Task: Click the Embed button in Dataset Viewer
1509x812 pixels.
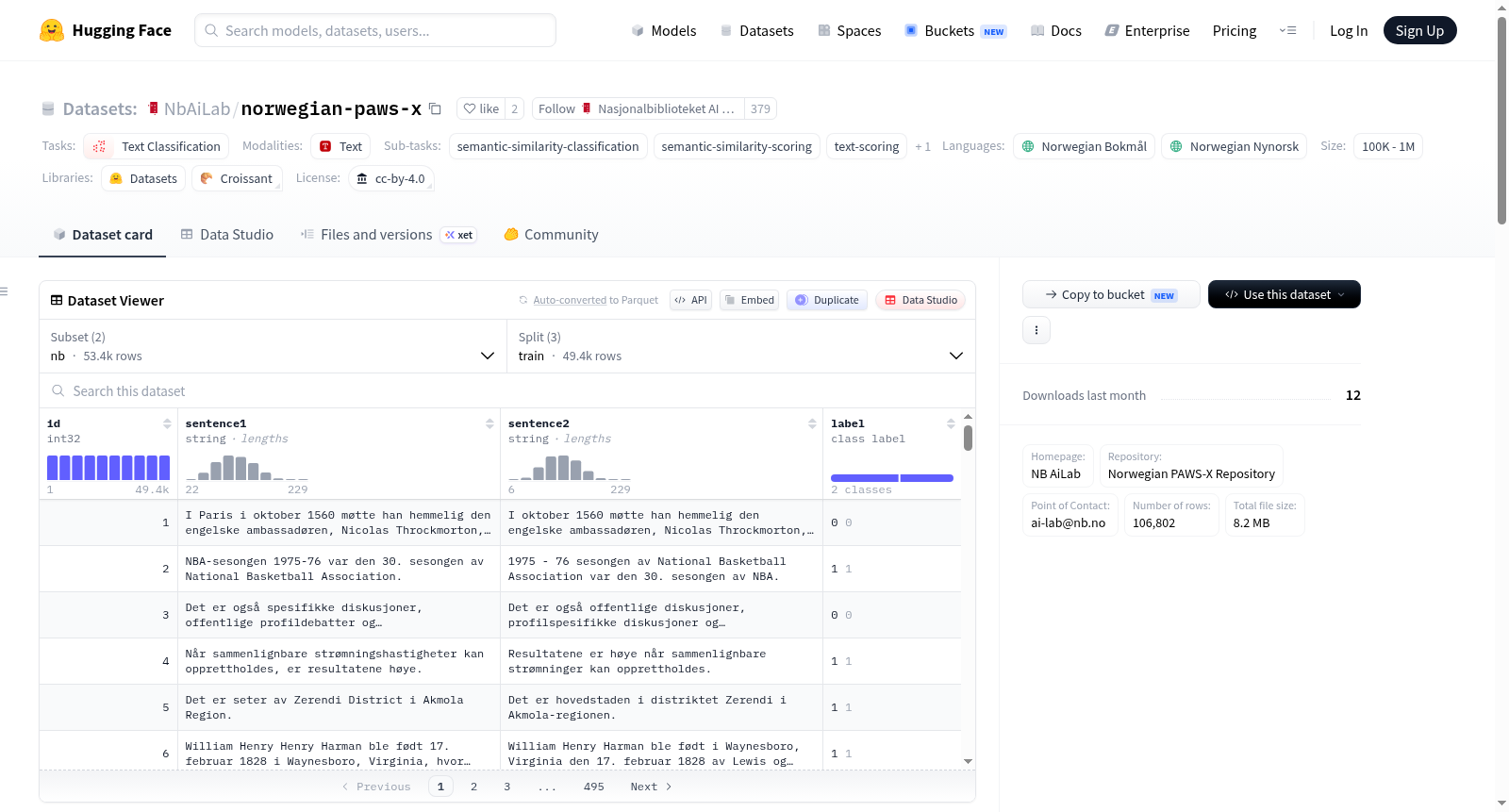Action: click(x=750, y=300)
